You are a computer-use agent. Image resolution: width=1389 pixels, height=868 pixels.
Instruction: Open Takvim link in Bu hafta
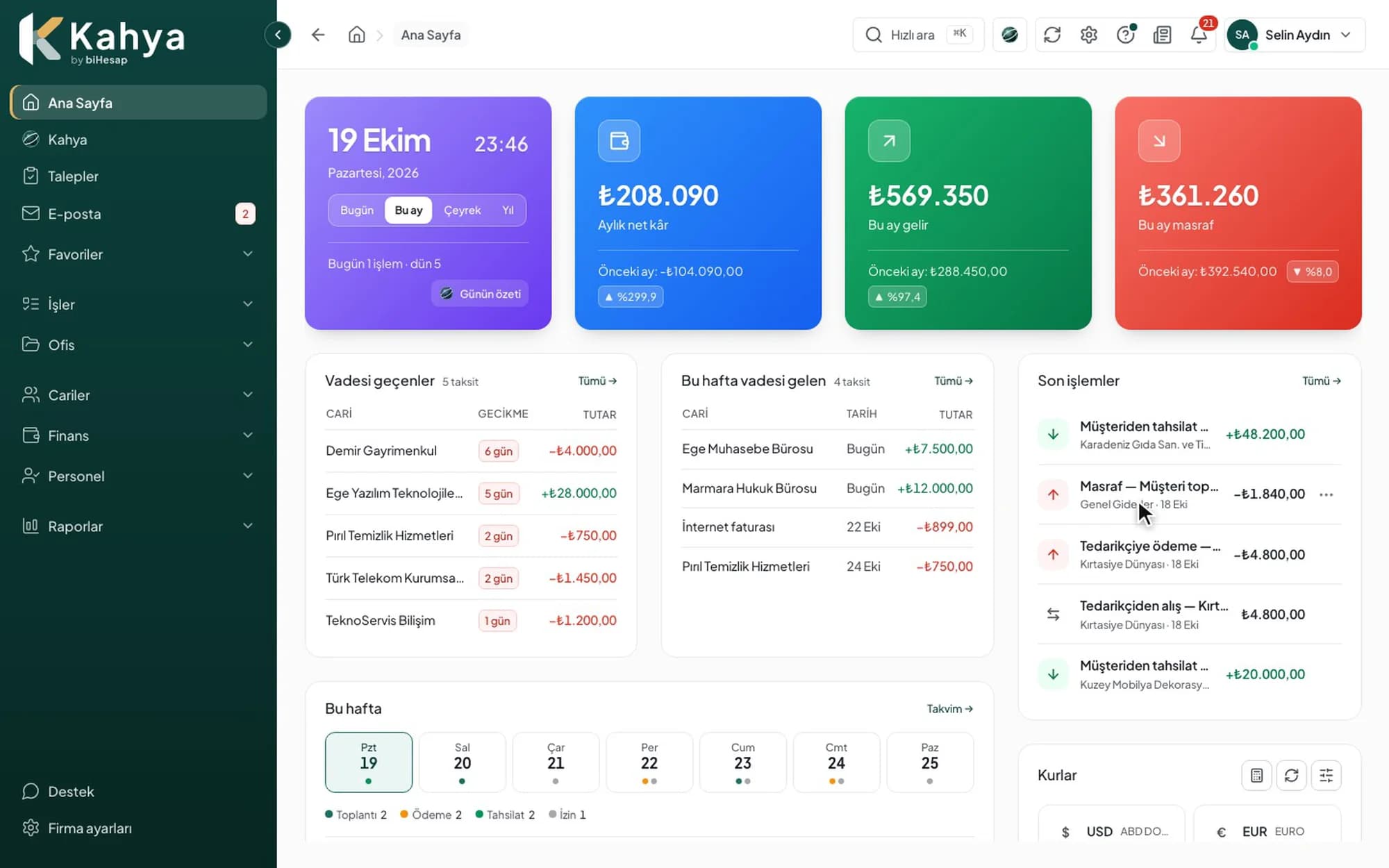[949, 708]
